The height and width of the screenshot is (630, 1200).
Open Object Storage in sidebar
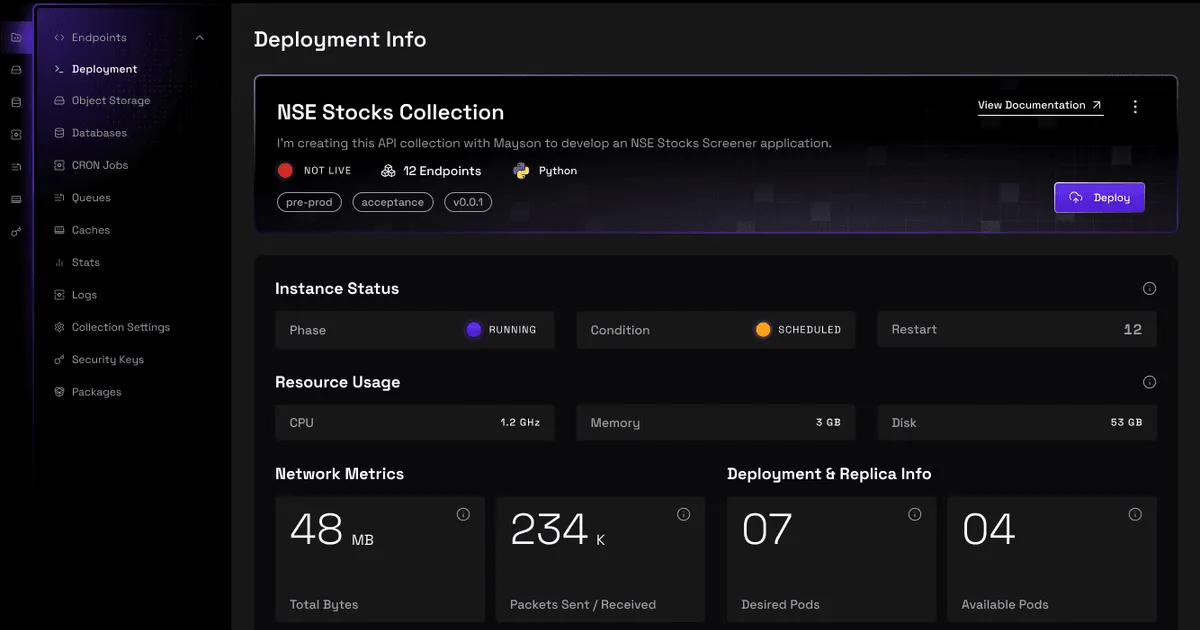coord(110,101)
